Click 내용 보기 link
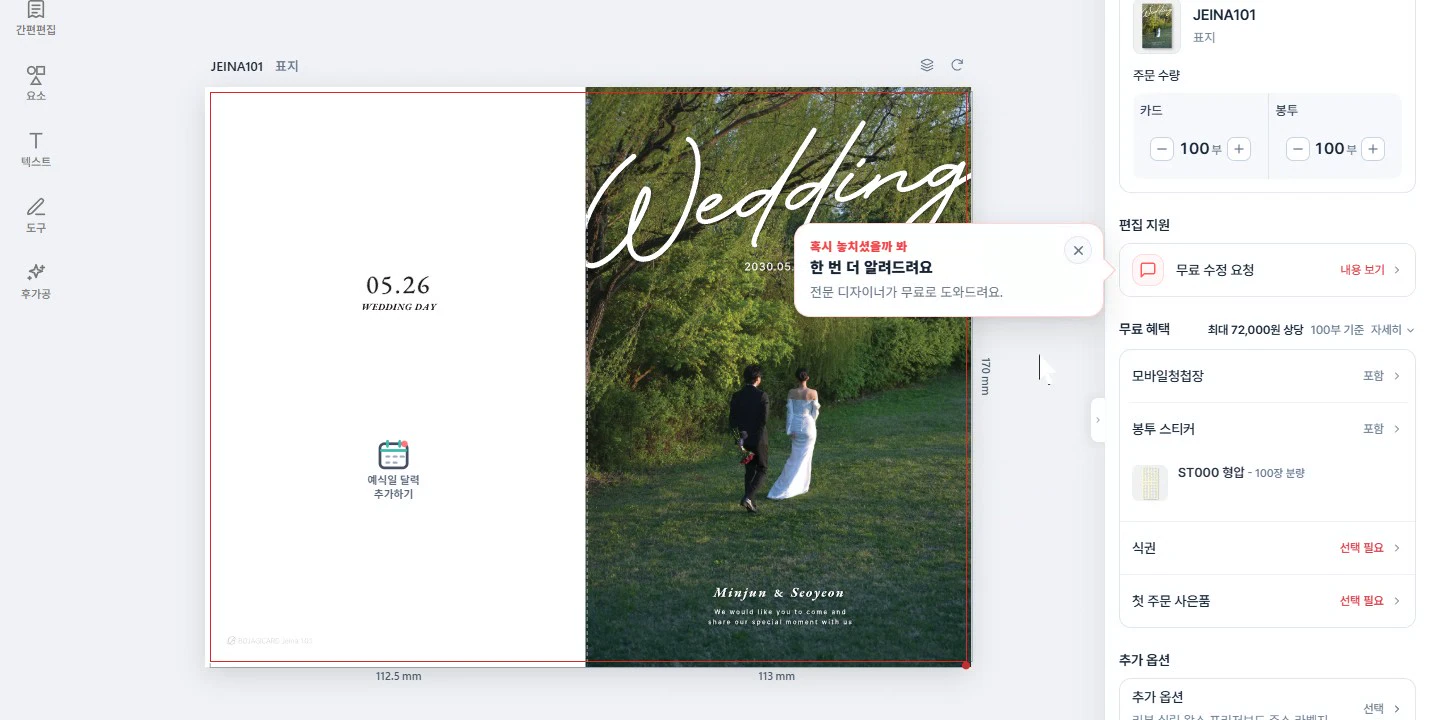 pyautogui.click(x=1362, y=270)
